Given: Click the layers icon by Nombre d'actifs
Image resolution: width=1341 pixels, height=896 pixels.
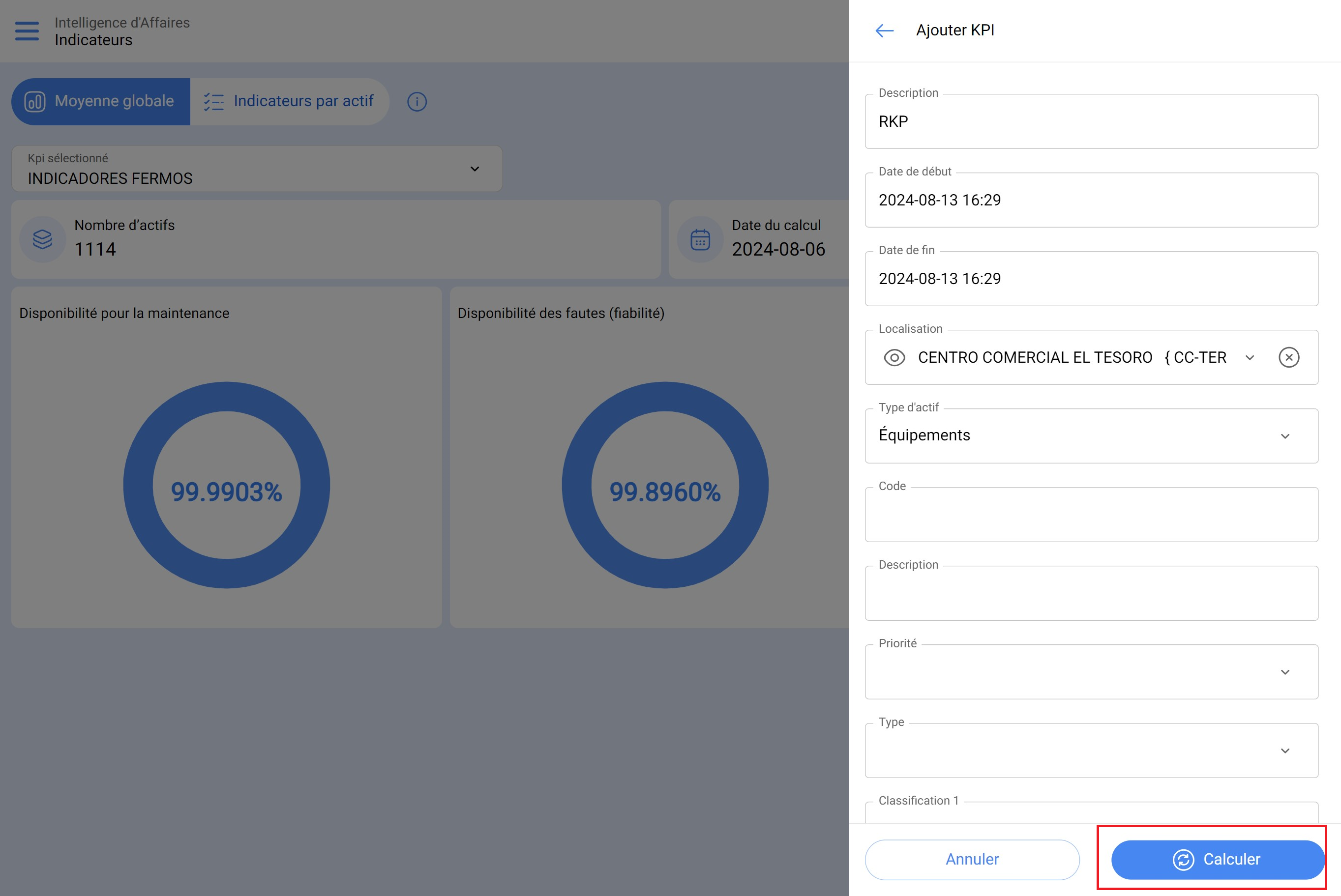Looking at the screenshot, I should coord(43,239).
